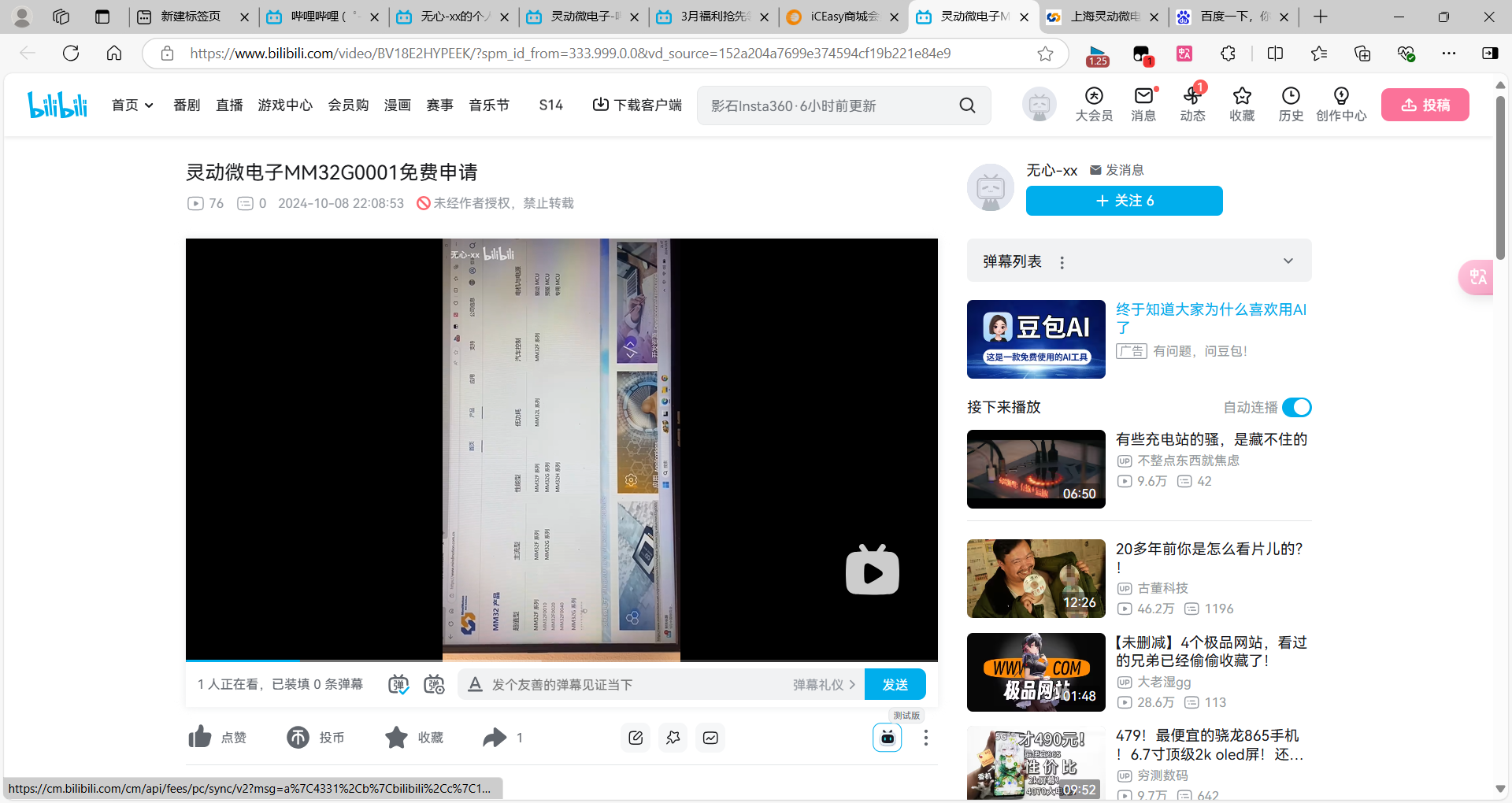Click the pink upload submission button

(x=1425, y=105)
